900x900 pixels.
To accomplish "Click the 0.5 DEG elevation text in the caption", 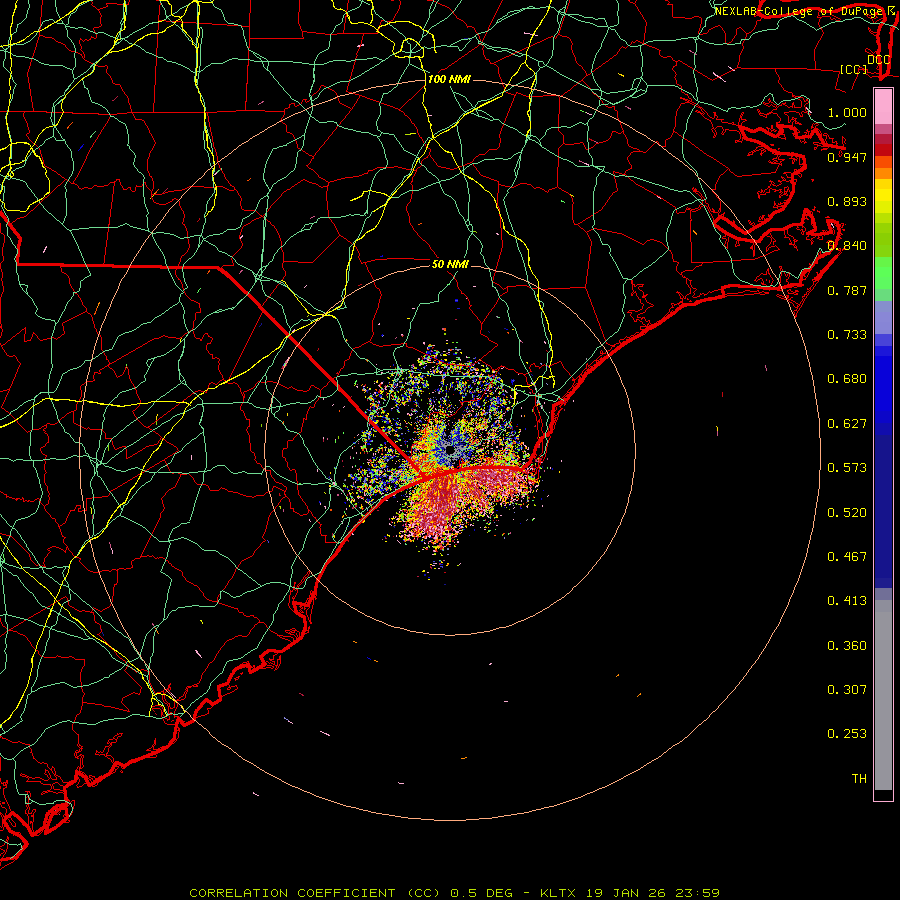I will (x=480, y=893).
